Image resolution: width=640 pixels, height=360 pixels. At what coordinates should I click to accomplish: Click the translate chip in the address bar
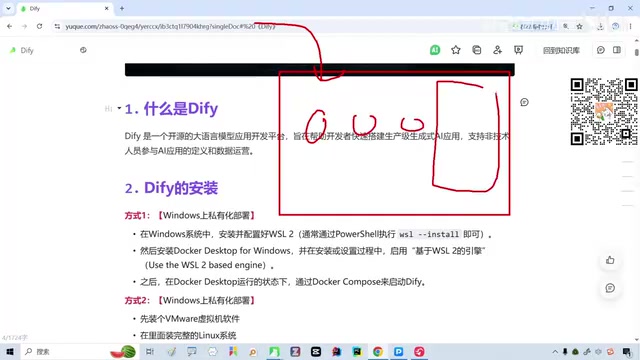tap(534, 26)
